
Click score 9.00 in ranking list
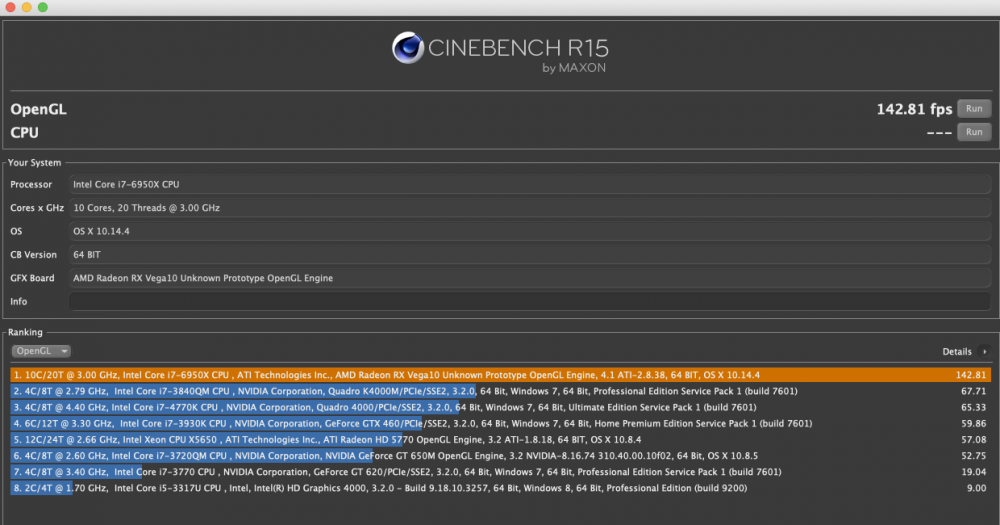point(976,488)
